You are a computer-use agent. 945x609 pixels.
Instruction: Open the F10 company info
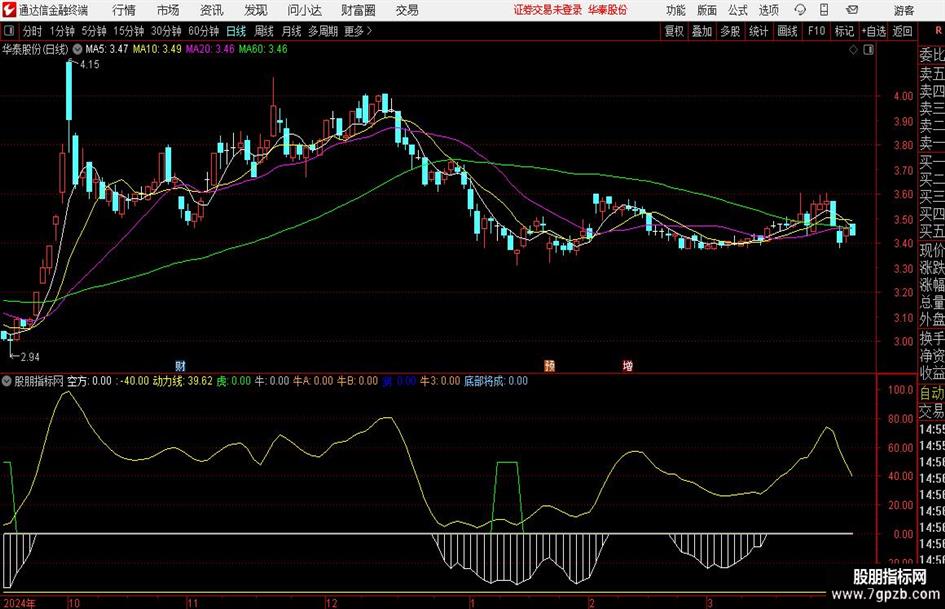click(x=817, y=31)
